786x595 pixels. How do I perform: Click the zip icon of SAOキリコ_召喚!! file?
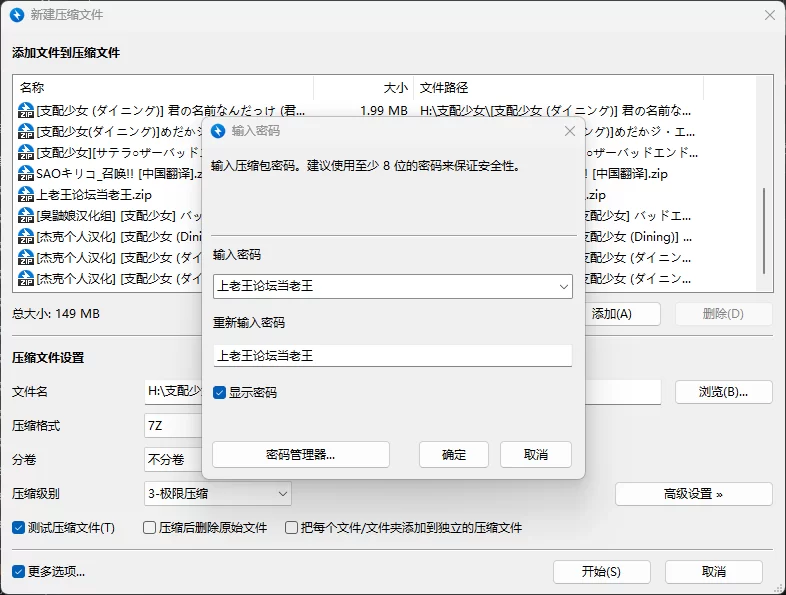click(x=26, y=174)
